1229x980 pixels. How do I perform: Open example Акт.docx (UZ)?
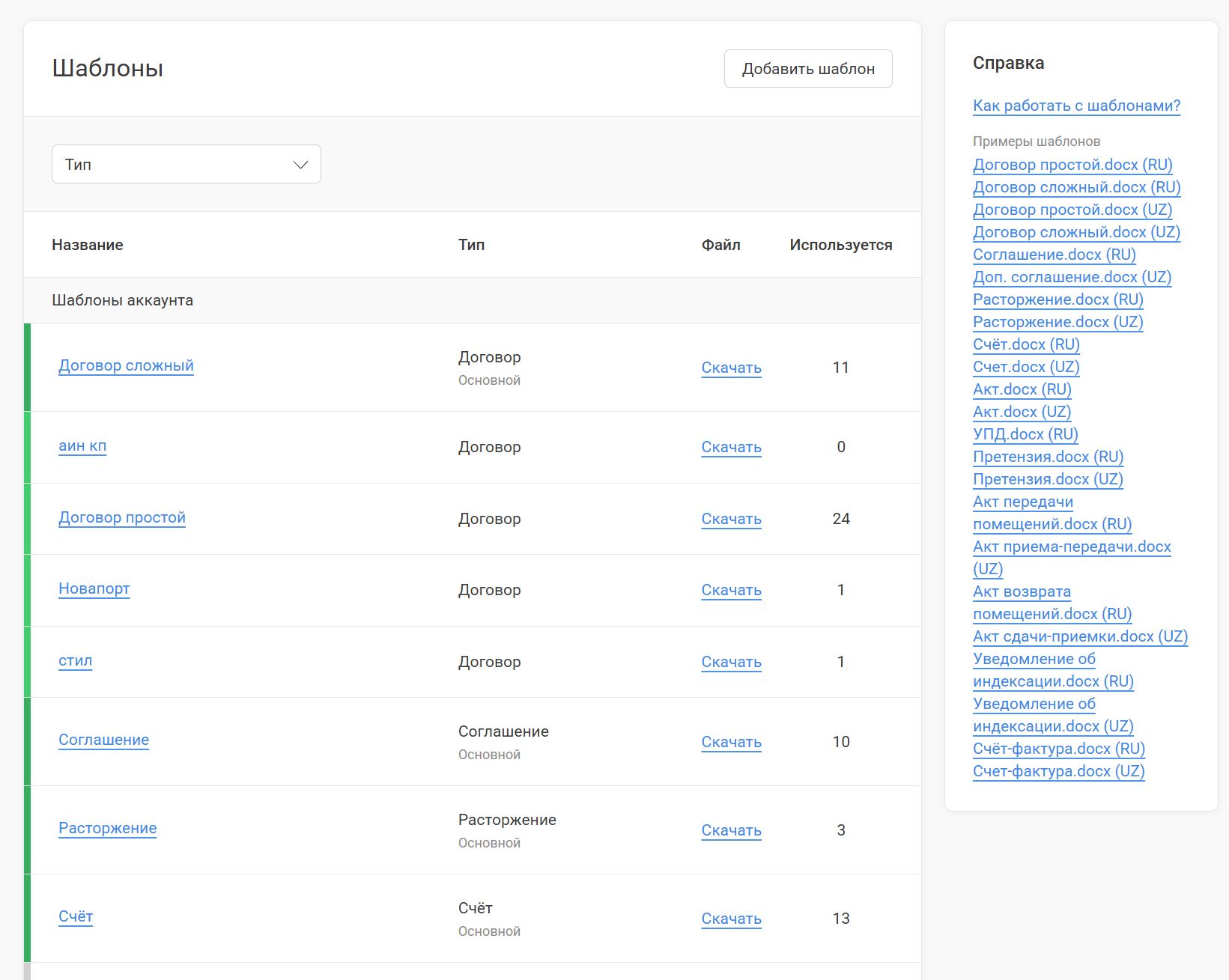[1022, 412]
